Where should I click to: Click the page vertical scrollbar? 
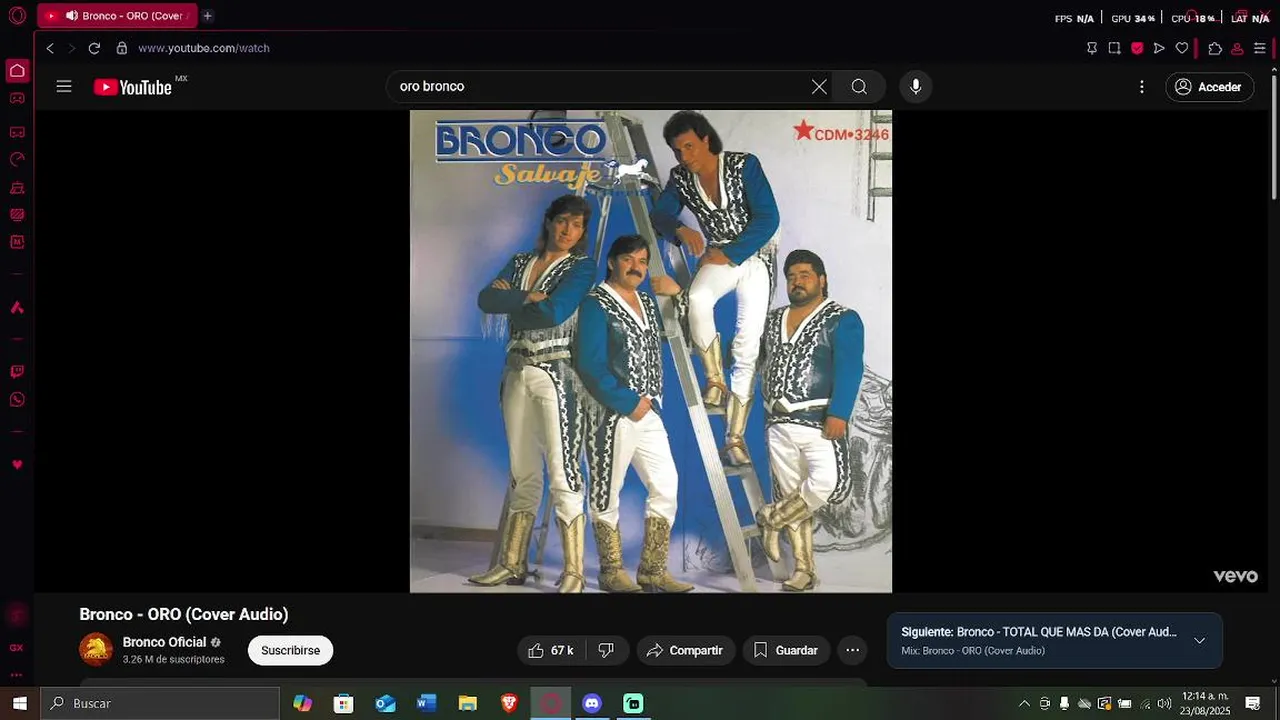coord(1274,135)
